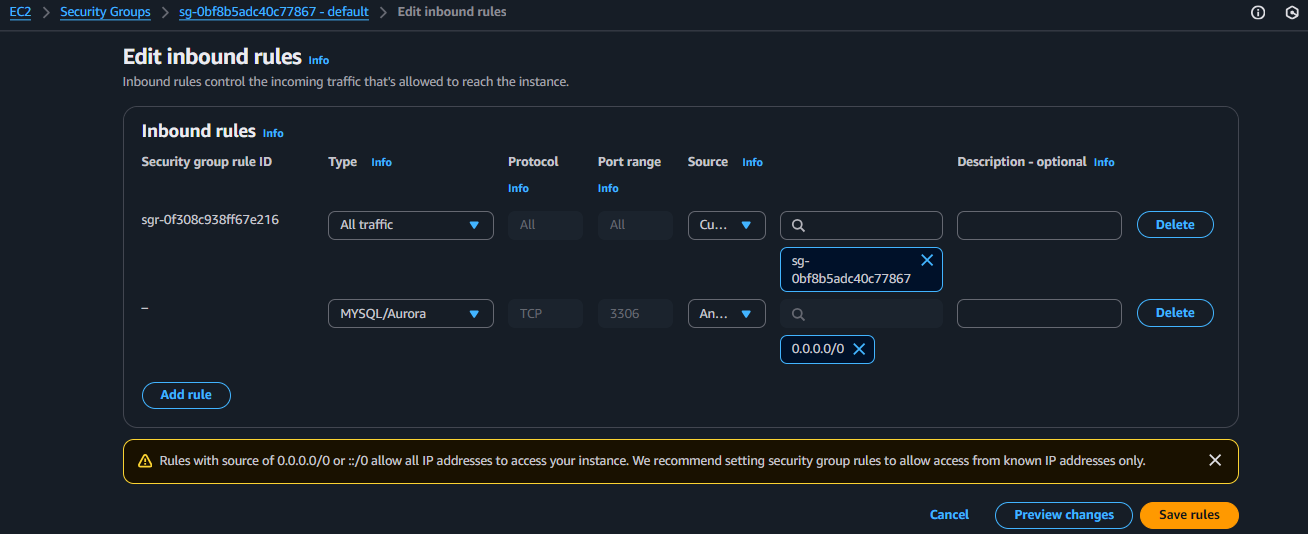Open the All traffic type dropdown

click(x=410, y=225)
